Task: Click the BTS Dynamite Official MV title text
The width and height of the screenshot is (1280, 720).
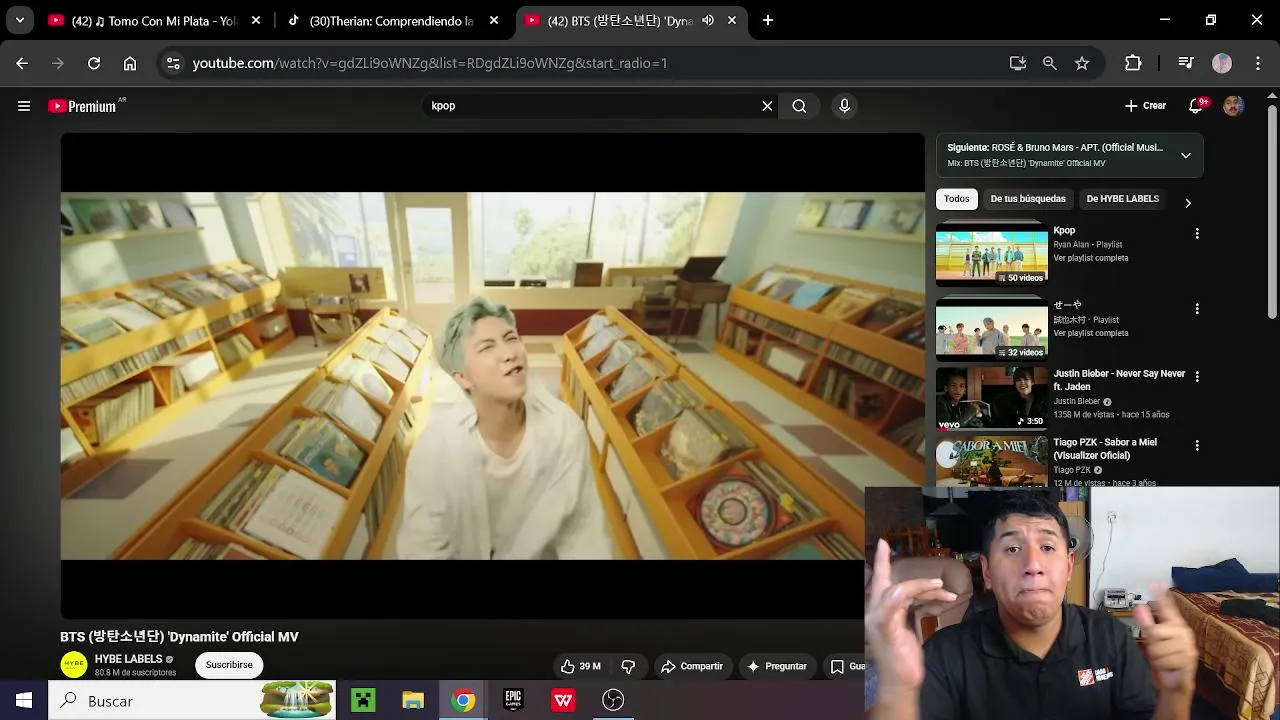Action: coord(179,637)
